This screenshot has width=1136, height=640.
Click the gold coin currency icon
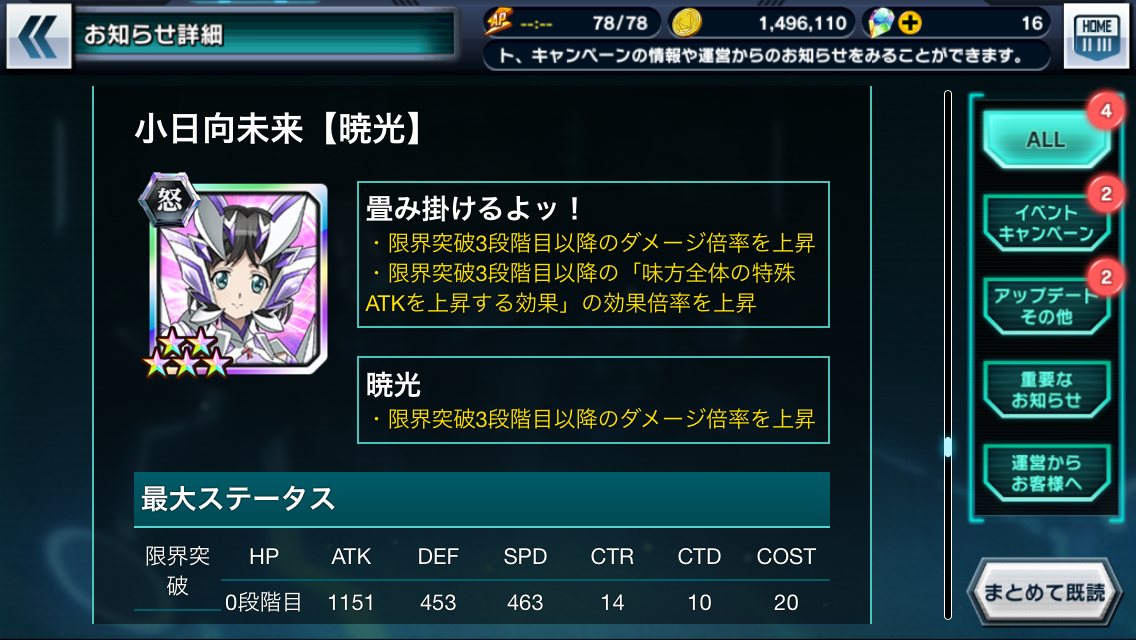point(685,23)
